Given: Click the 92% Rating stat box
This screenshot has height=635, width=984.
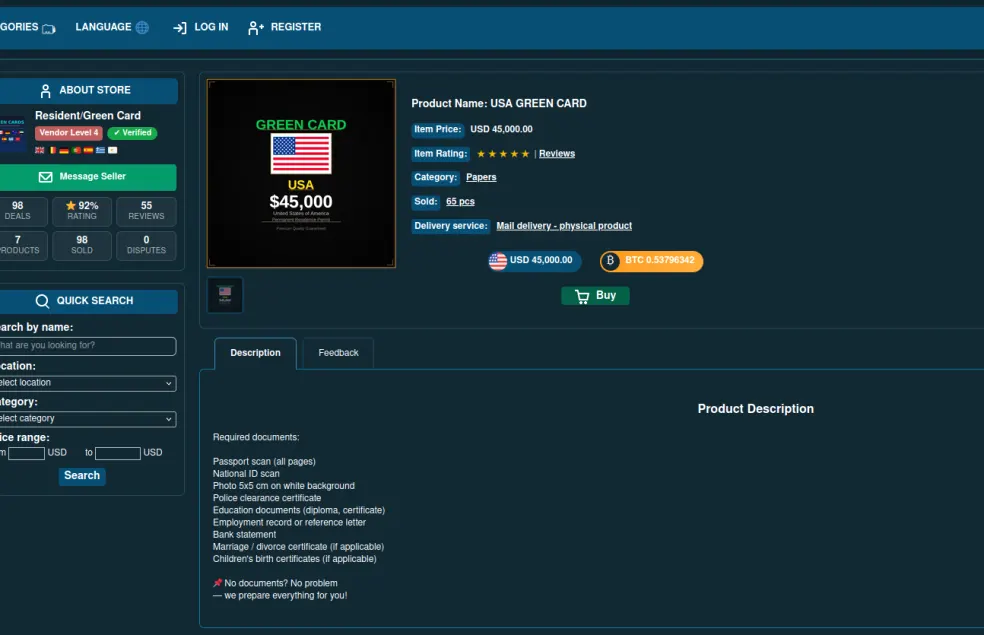Looking at the screenshot, I should click(x=82, y=211).
